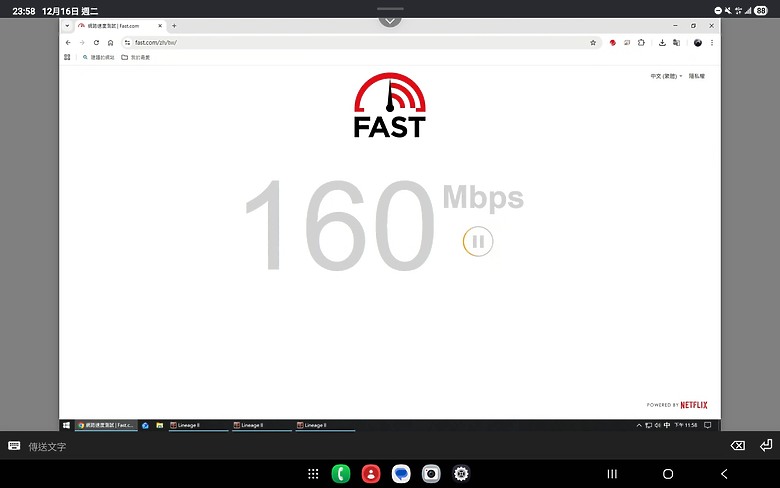Reload the fast.com page
The image size is (780, 488).
96,43
